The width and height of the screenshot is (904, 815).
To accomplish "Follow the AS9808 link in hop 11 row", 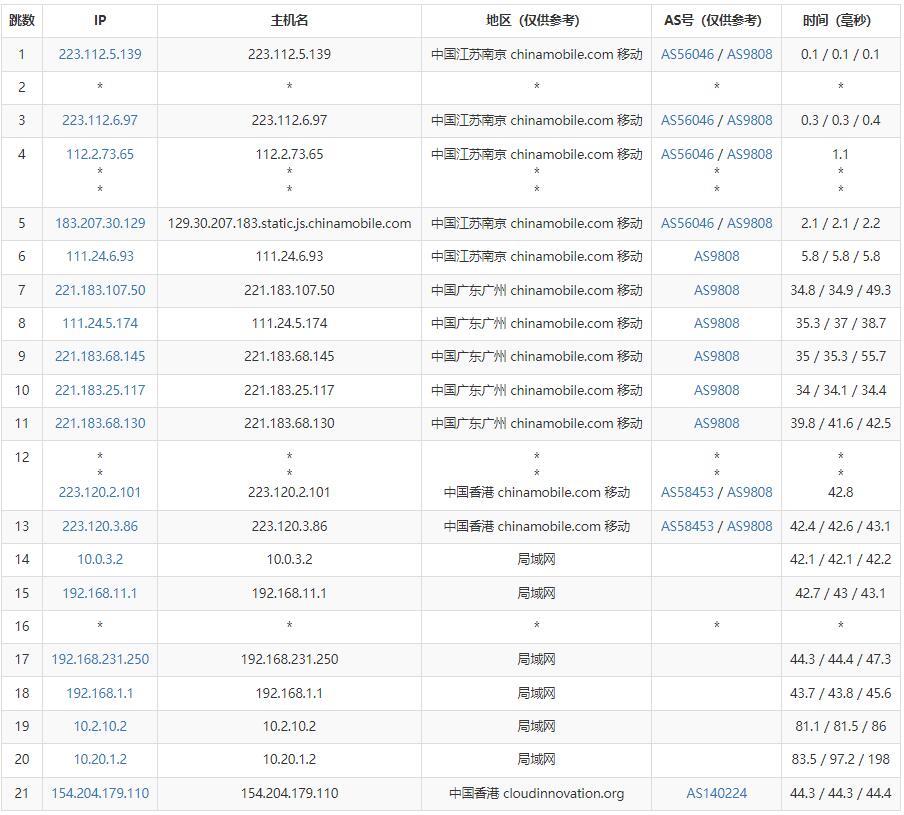I will [717, 423].
